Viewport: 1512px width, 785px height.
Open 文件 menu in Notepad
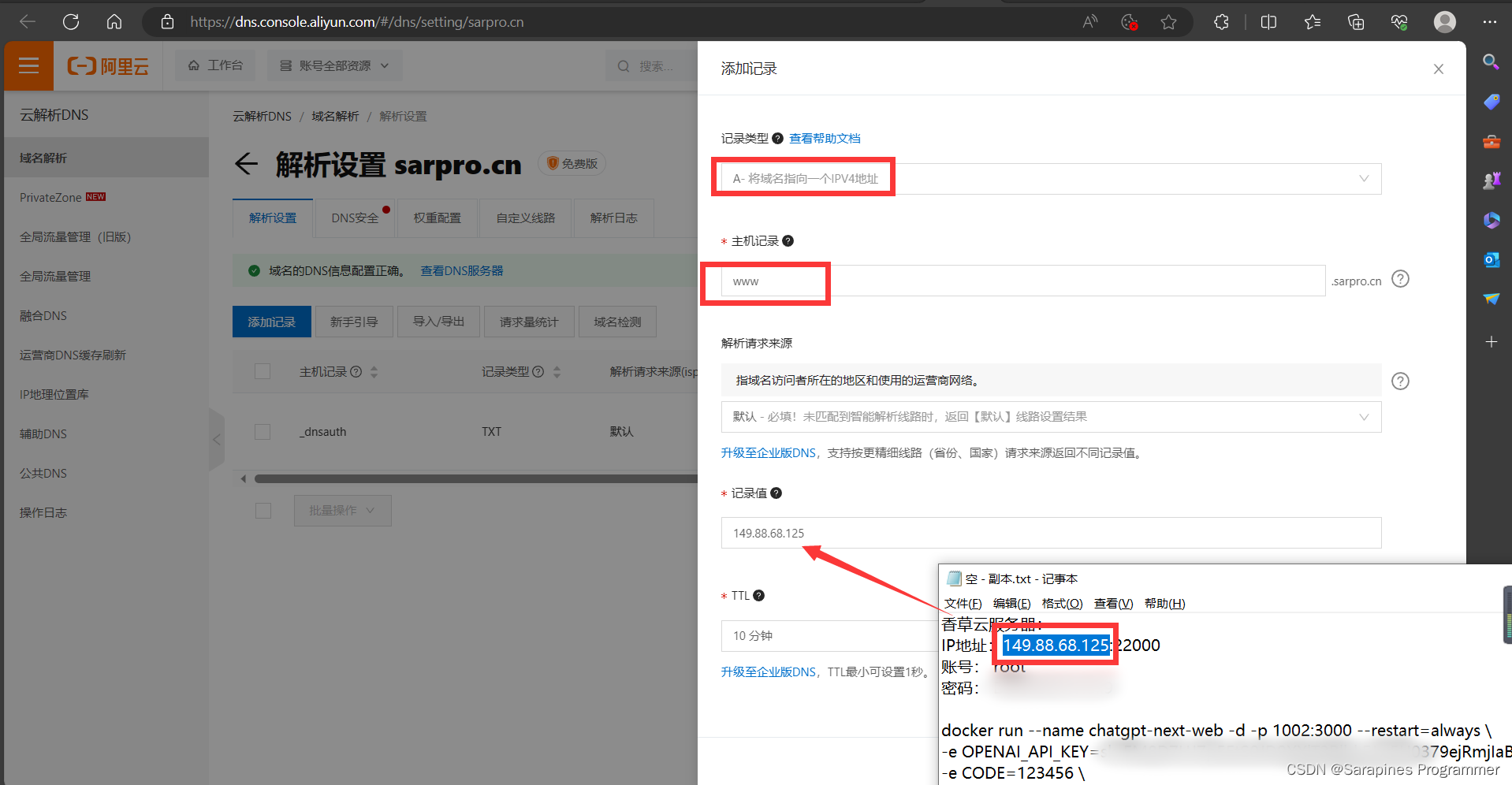pyautogui.click(x=963, y=604)
